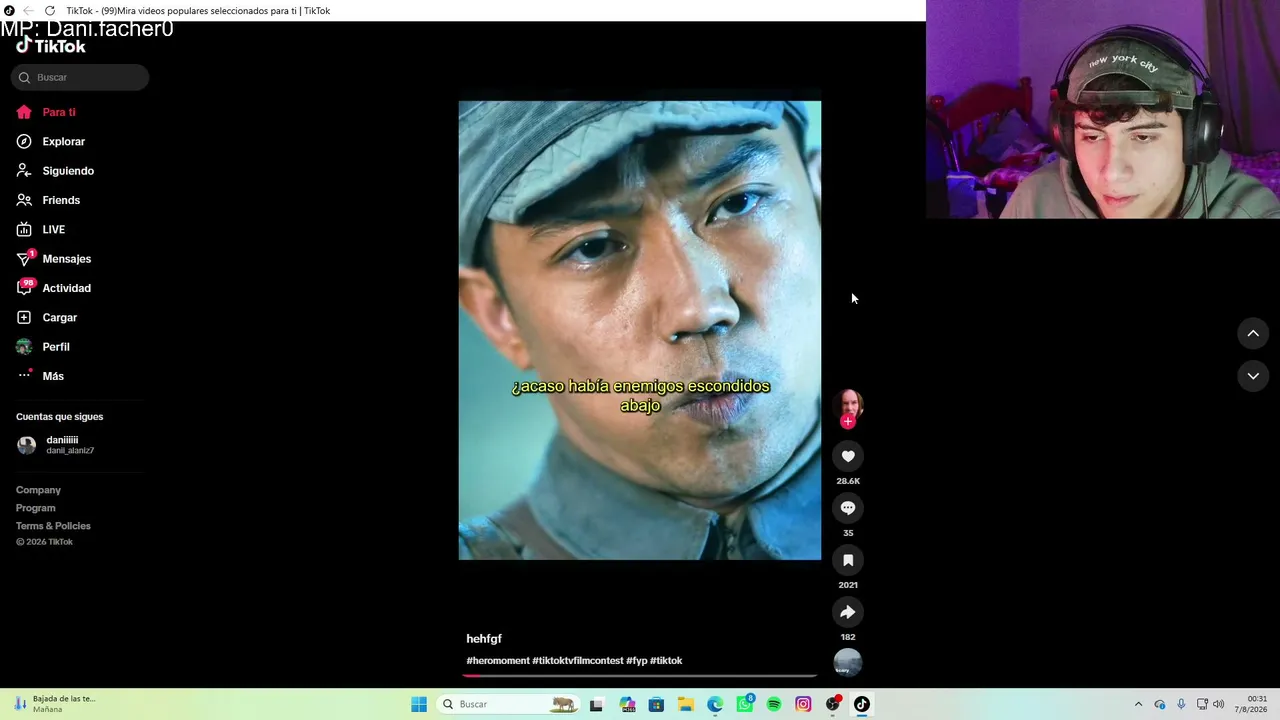Open the #tiktok hashtag

tap(666, 661)
